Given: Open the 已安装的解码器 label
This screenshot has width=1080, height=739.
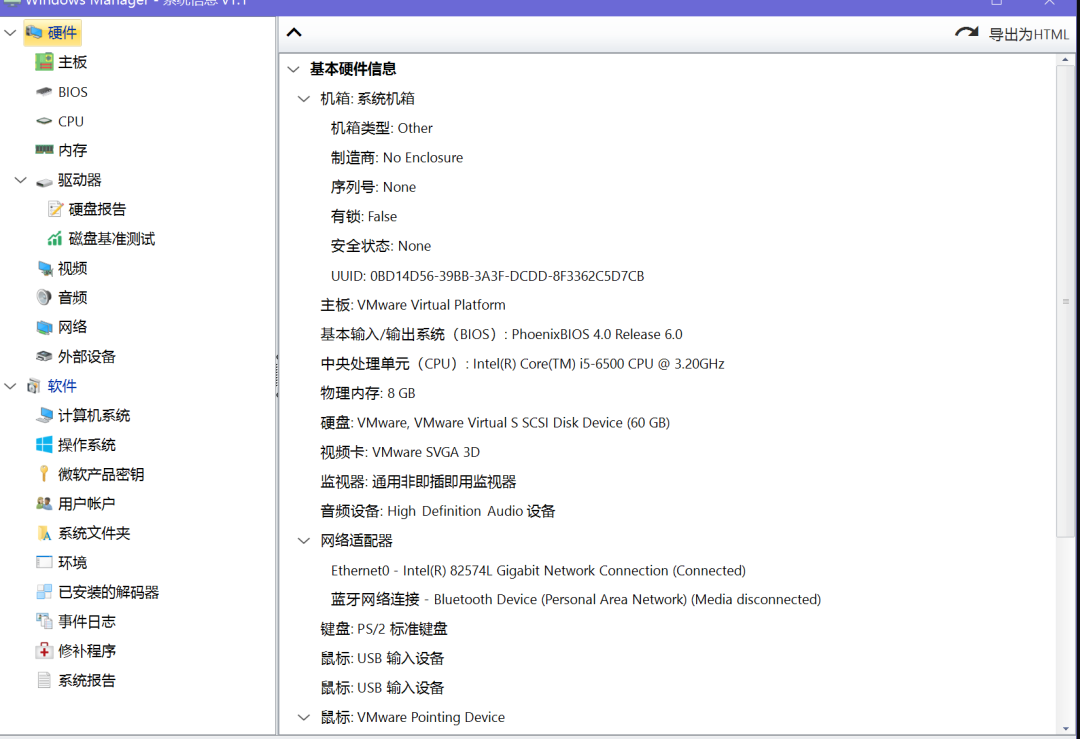Looking at the screenshot, I should click(x=109, y=592).
